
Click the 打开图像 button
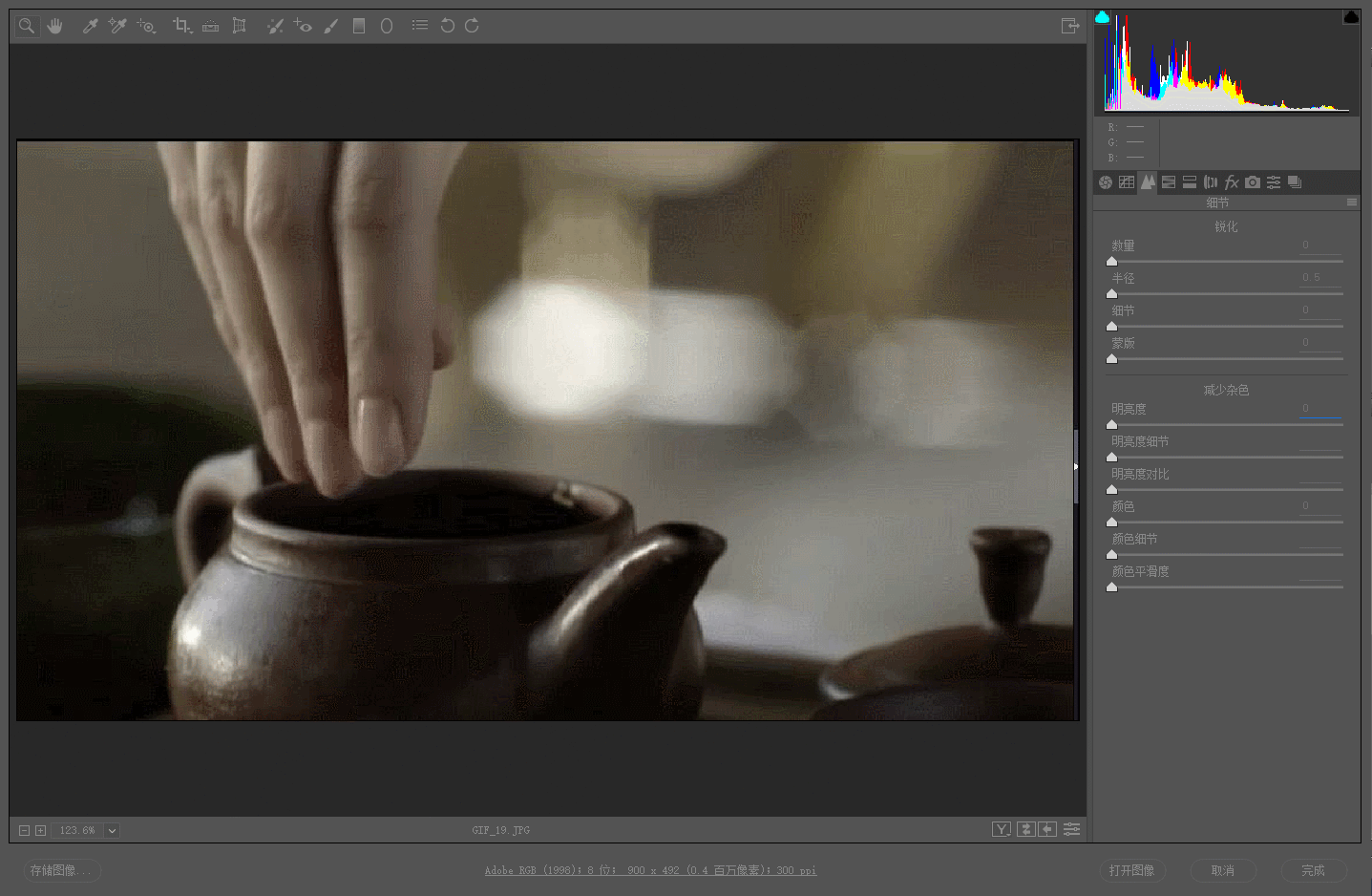tap(1131, 870)
